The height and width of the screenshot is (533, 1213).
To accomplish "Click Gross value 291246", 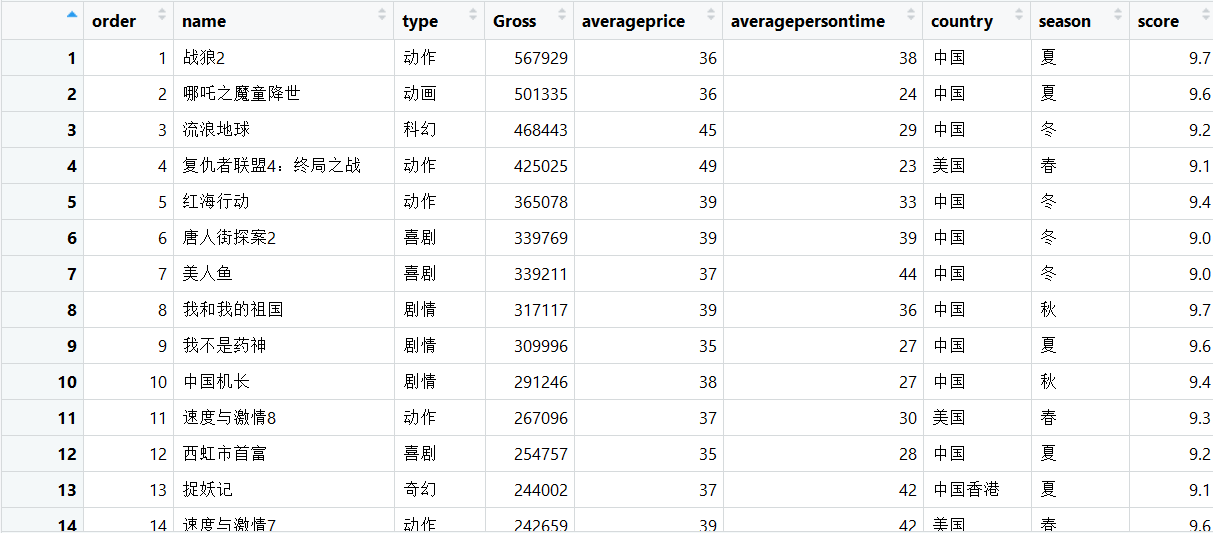I will (x=541, y=382).
